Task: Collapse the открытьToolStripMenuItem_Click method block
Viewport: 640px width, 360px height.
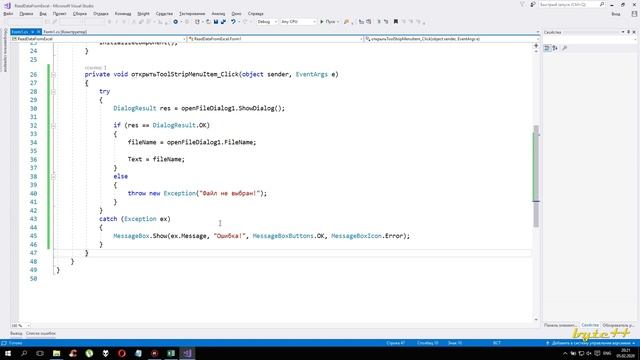Action: tap(53, 75)
